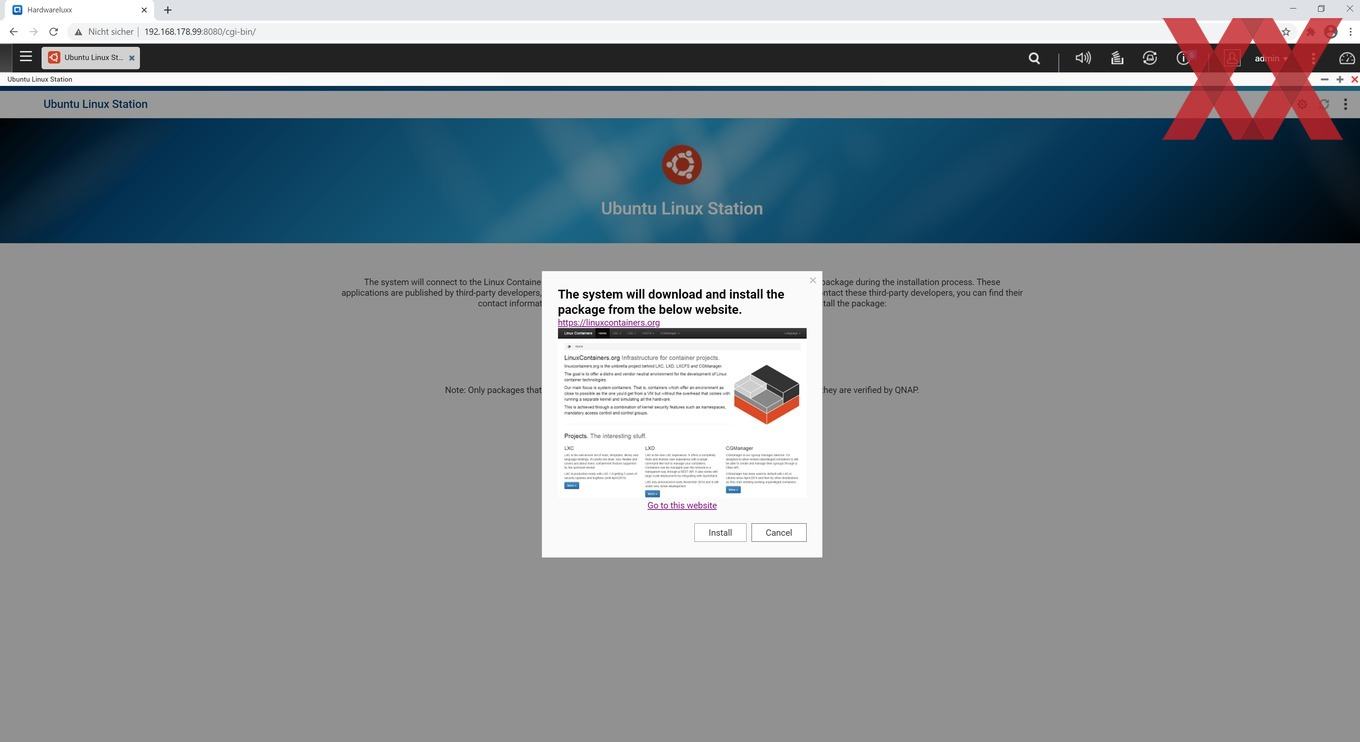Open a new browser tab with plus

167,10
